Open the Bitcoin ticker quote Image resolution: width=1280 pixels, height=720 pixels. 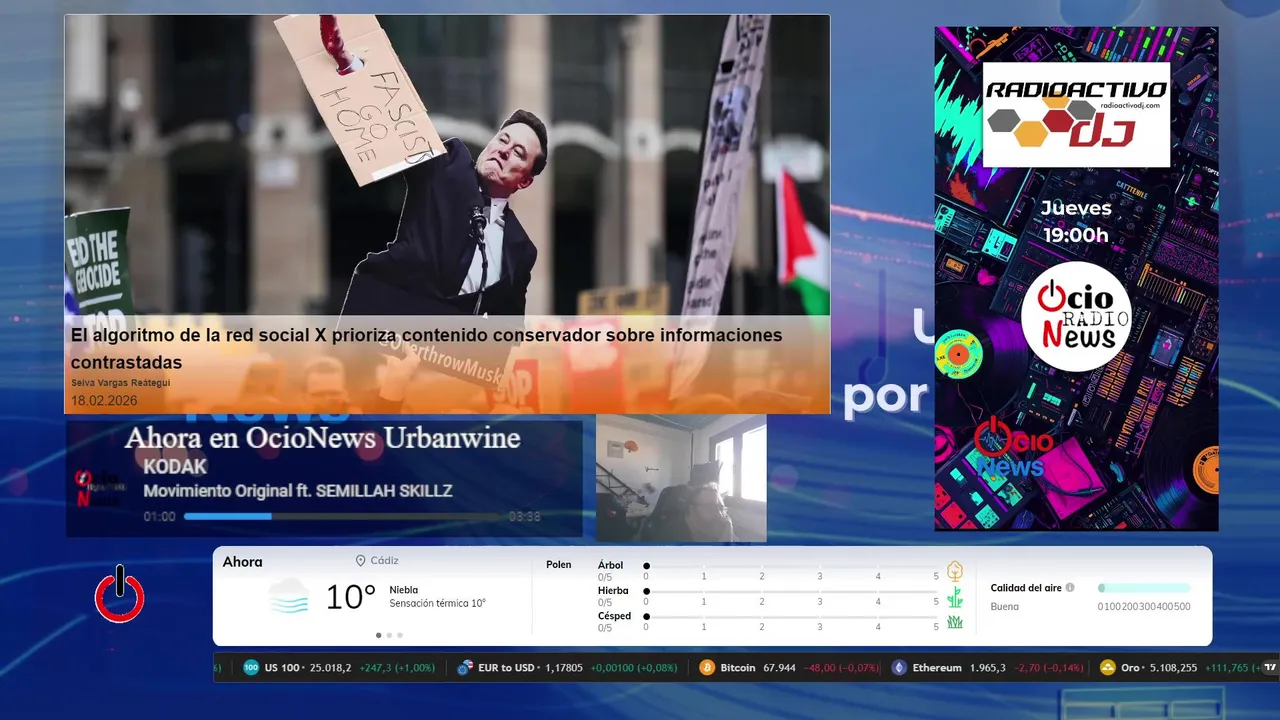click(x=790, y=668)
